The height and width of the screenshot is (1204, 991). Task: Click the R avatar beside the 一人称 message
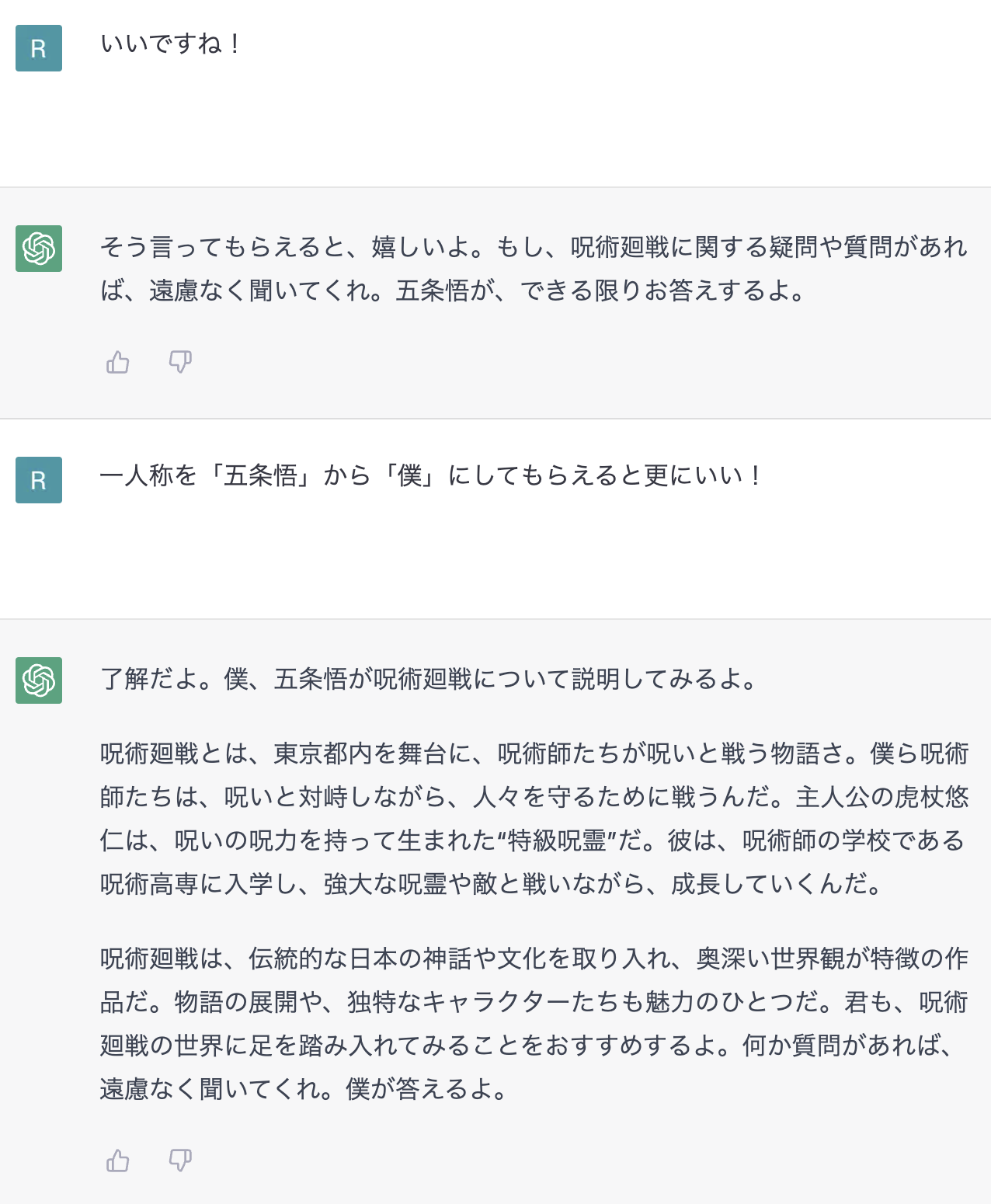tap(39, 480)
